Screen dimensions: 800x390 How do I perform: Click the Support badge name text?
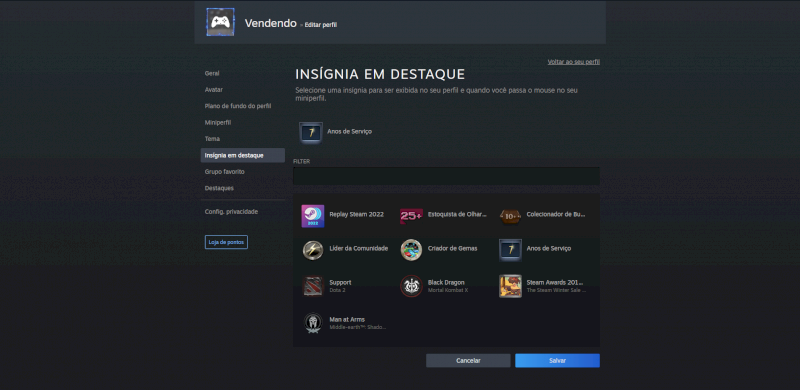coord(340,282)
